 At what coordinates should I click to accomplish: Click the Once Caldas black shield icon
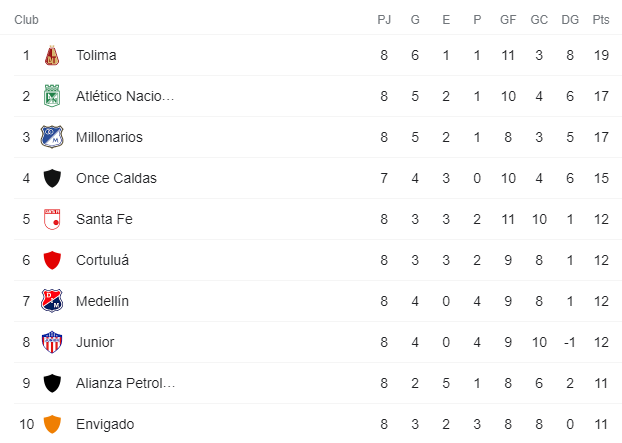(52, 178)
